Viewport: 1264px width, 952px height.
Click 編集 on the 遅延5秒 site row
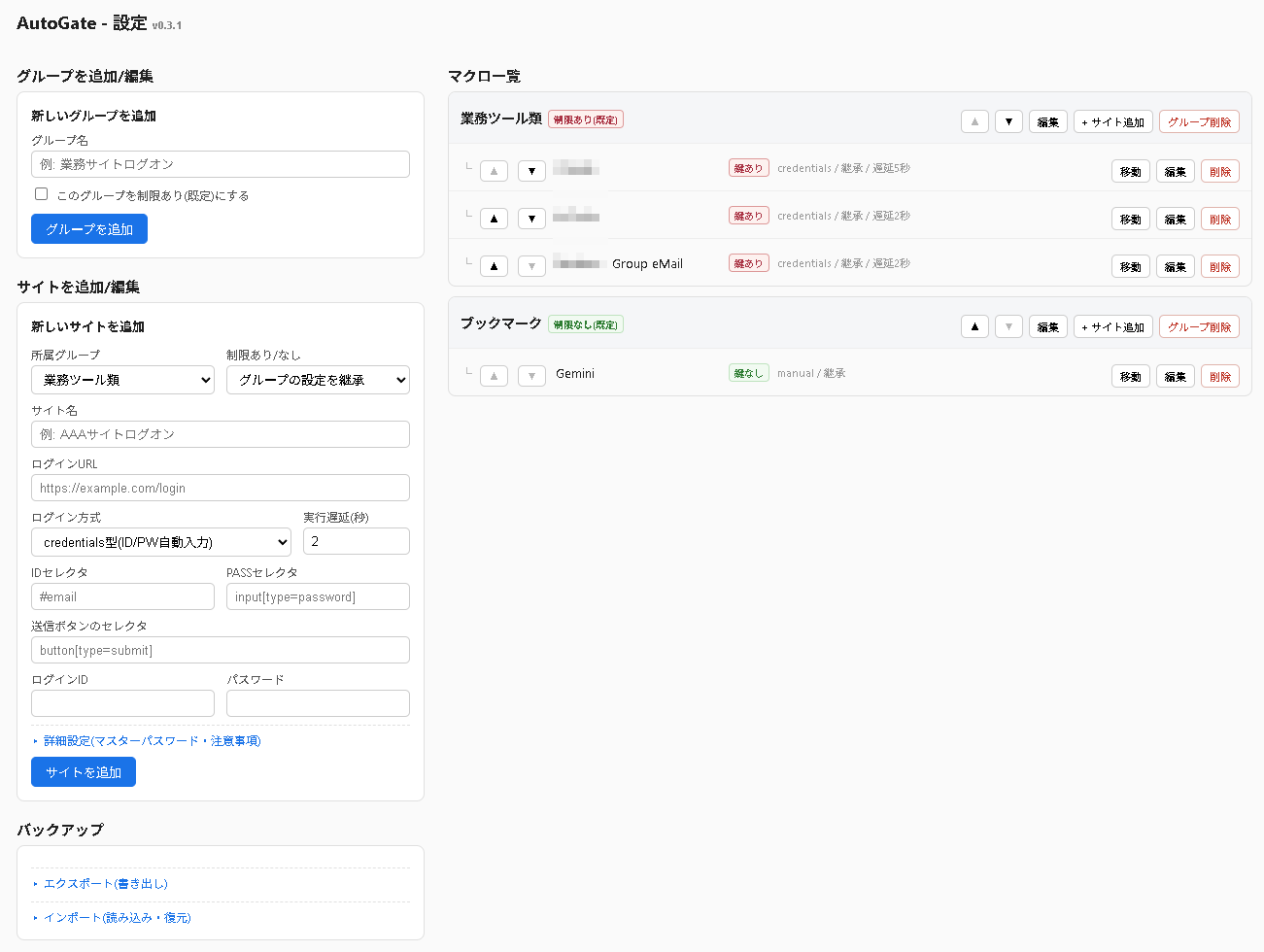1176,171
